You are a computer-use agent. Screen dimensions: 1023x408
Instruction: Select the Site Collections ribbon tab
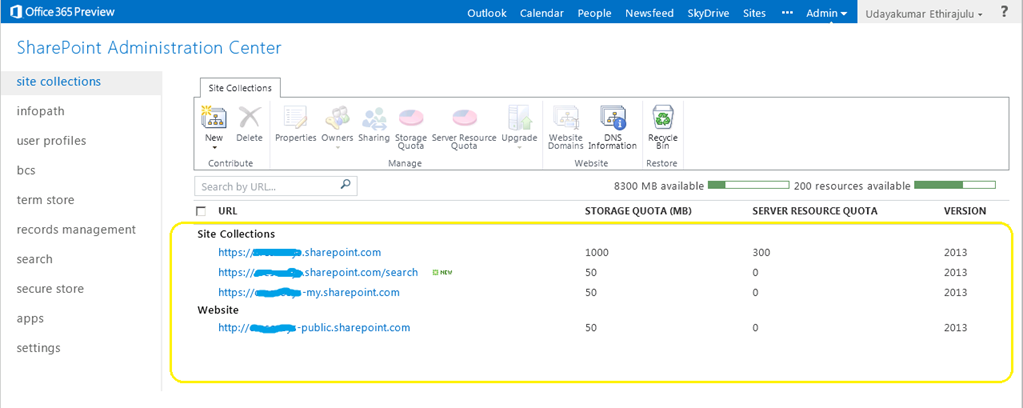point(240,87)
